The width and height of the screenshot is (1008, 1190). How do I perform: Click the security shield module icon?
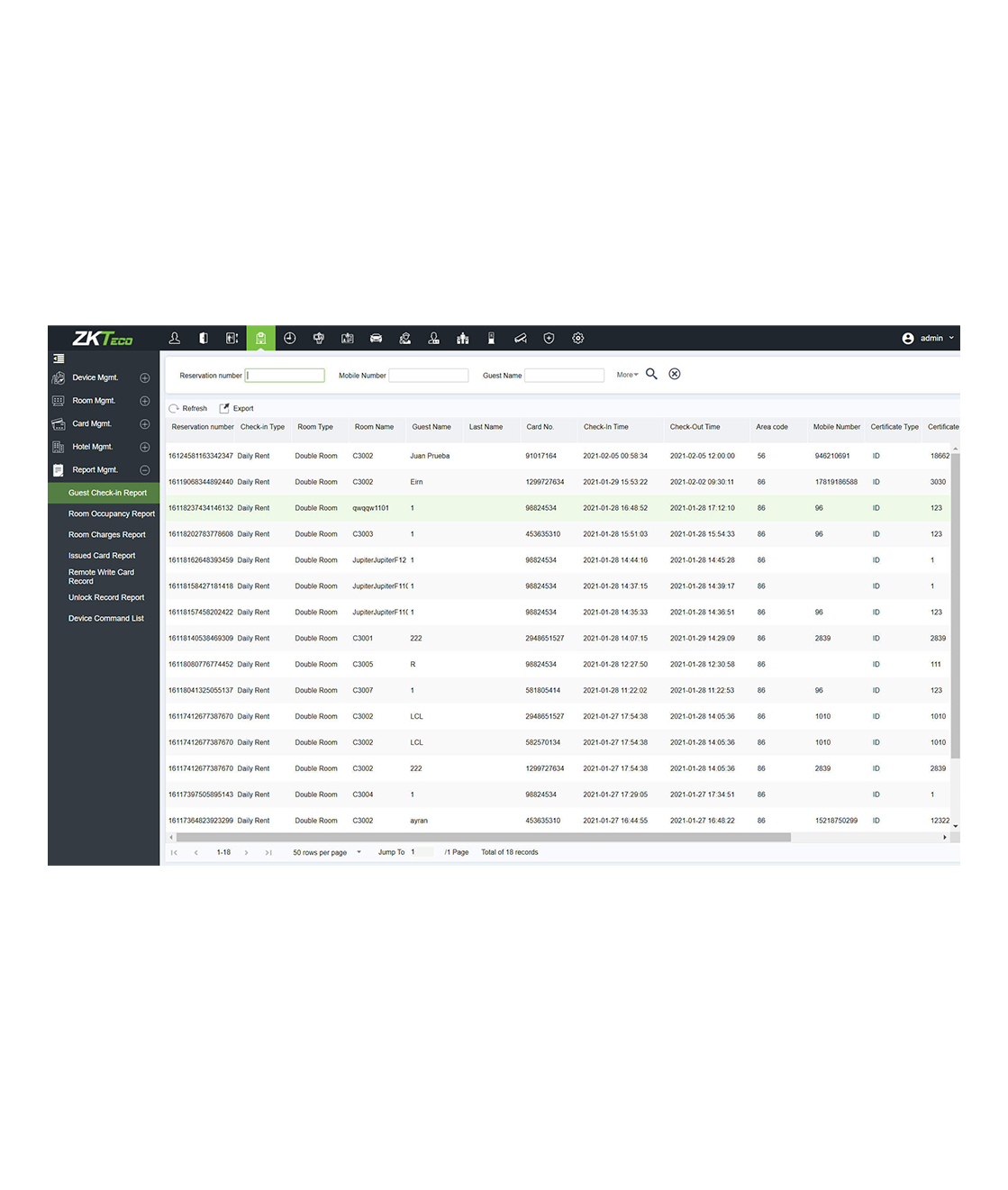pyautogui.click(x=549, y=338)
